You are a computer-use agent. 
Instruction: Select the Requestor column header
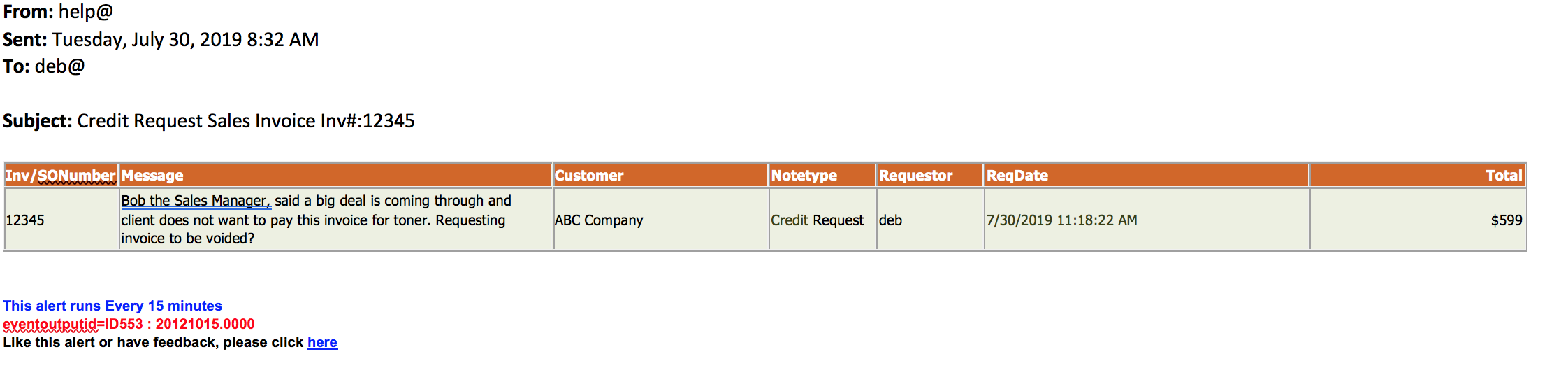tap(929, 175)
